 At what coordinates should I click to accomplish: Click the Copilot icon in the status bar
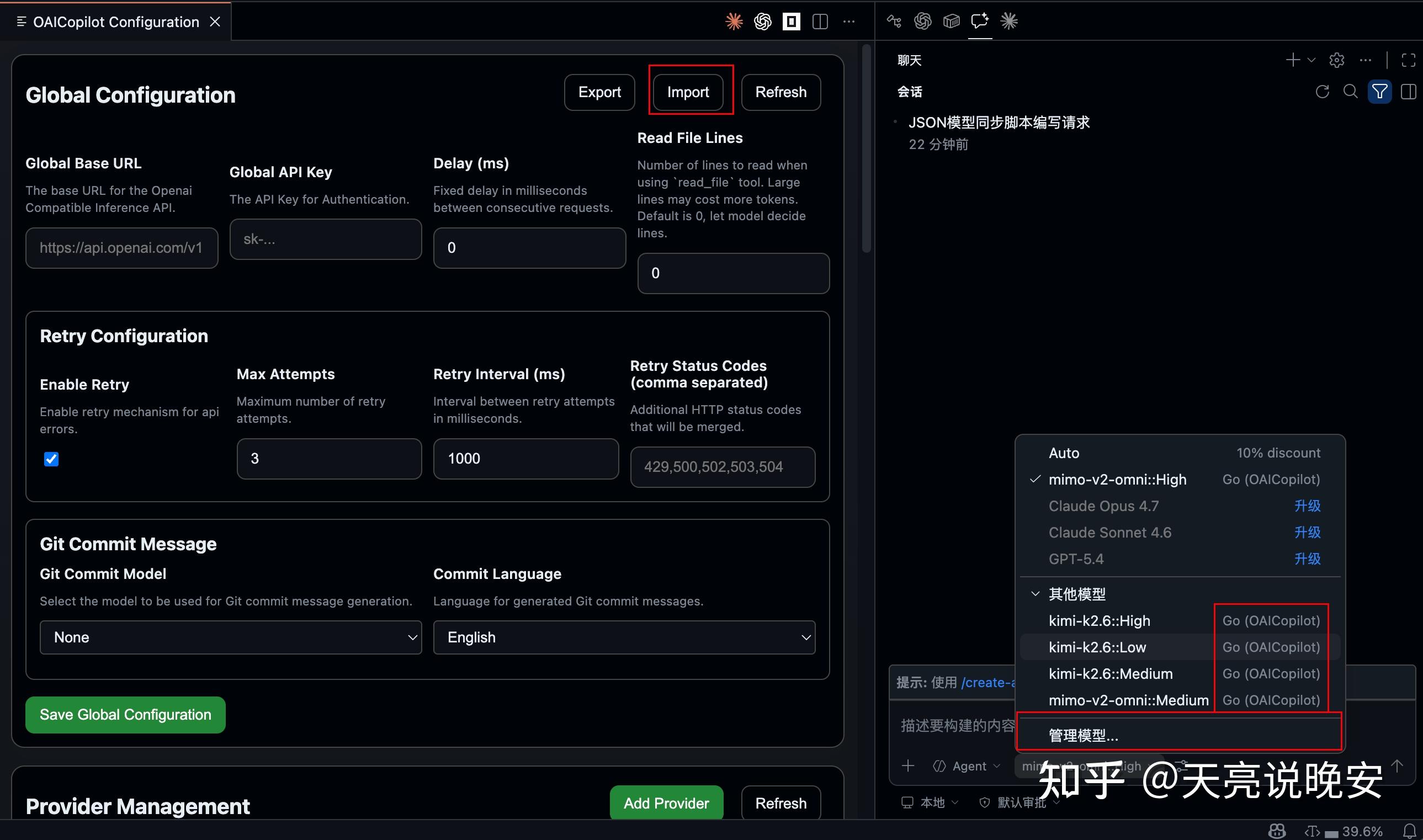1277,831
